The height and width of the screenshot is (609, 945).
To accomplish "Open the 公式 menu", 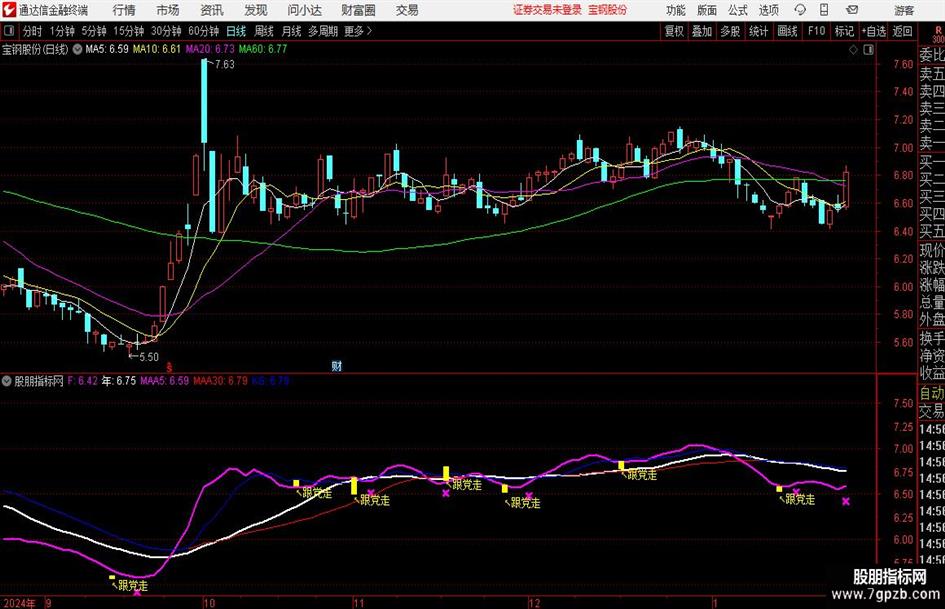I will [738, 10].
